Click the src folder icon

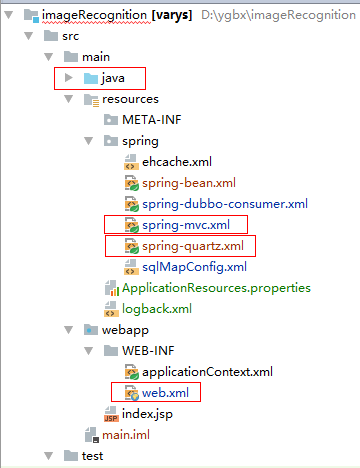tap(51, 36)
